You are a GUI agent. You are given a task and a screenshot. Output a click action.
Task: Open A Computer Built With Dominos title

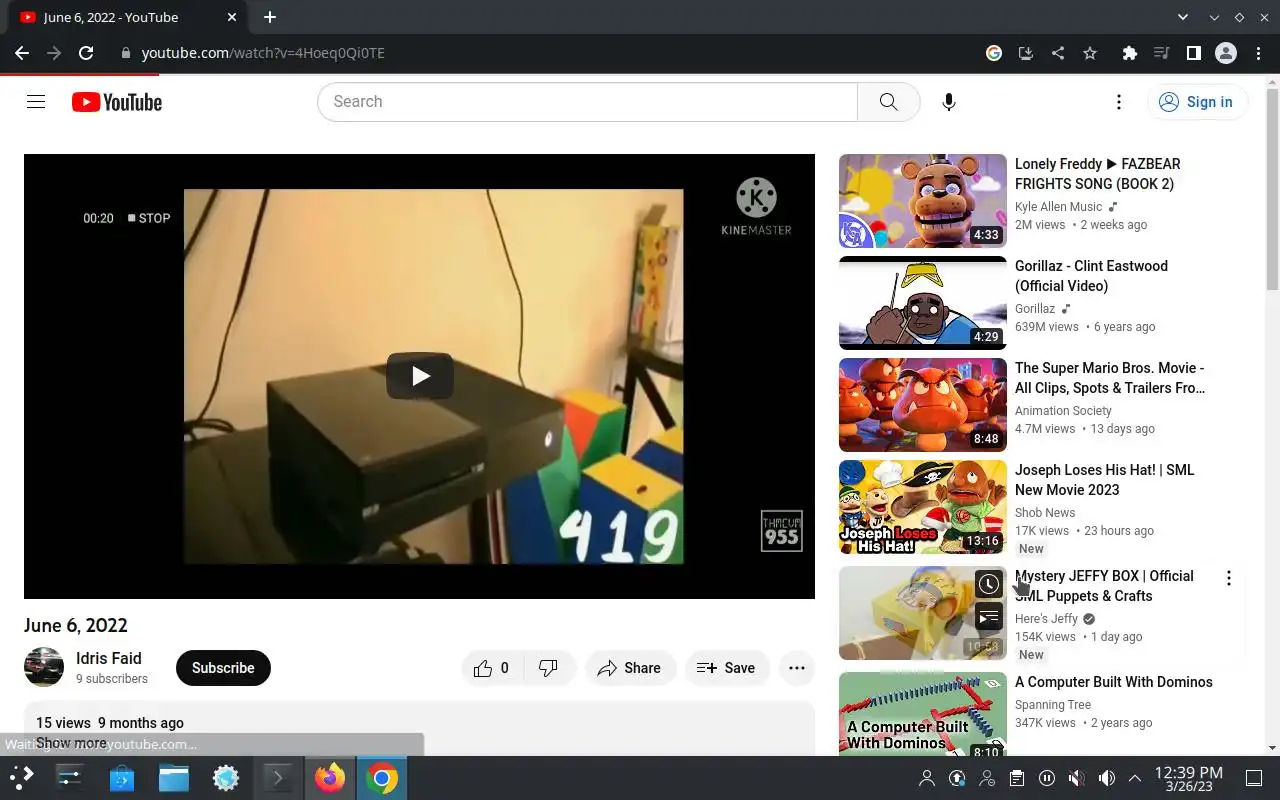tap(1114, 682)
